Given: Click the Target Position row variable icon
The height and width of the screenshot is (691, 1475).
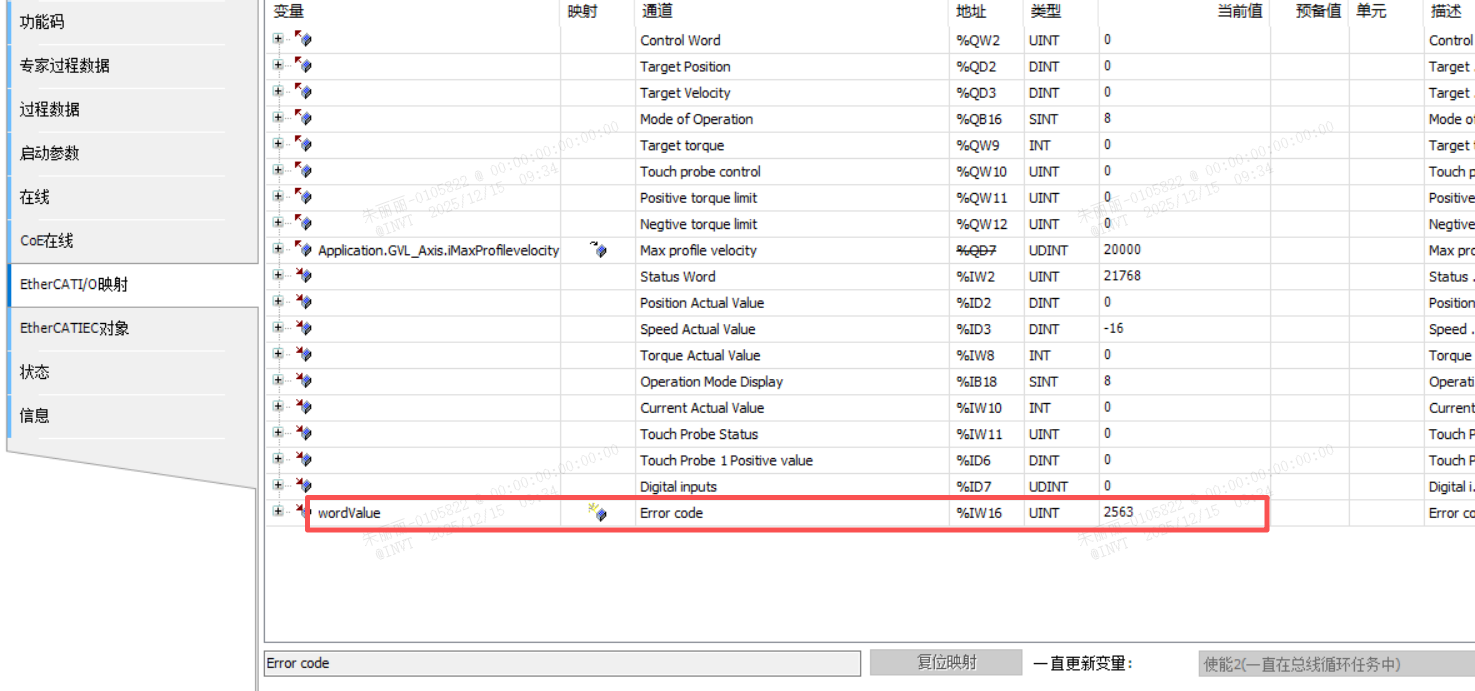Looking at the screenshot, I should pos(303,66).
